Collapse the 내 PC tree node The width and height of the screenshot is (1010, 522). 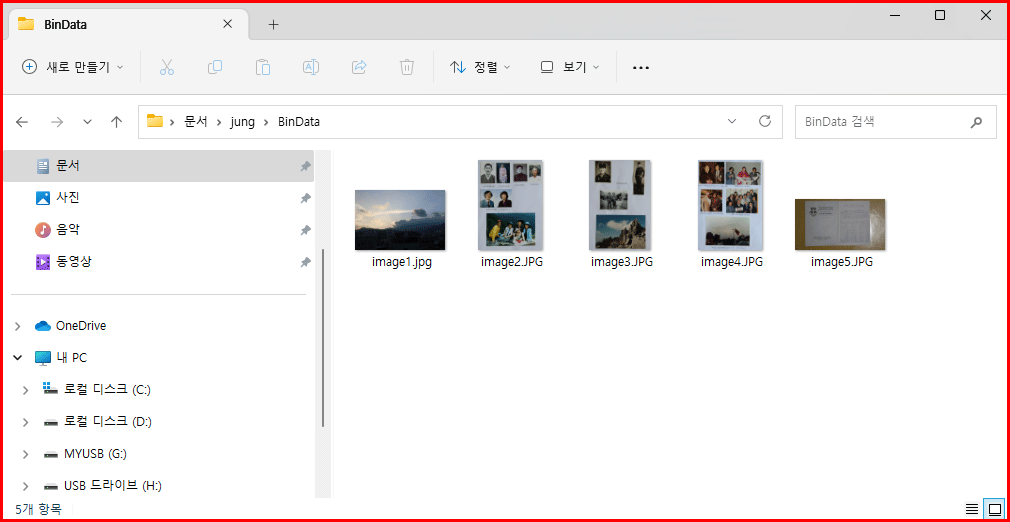[x=18, y=358]
